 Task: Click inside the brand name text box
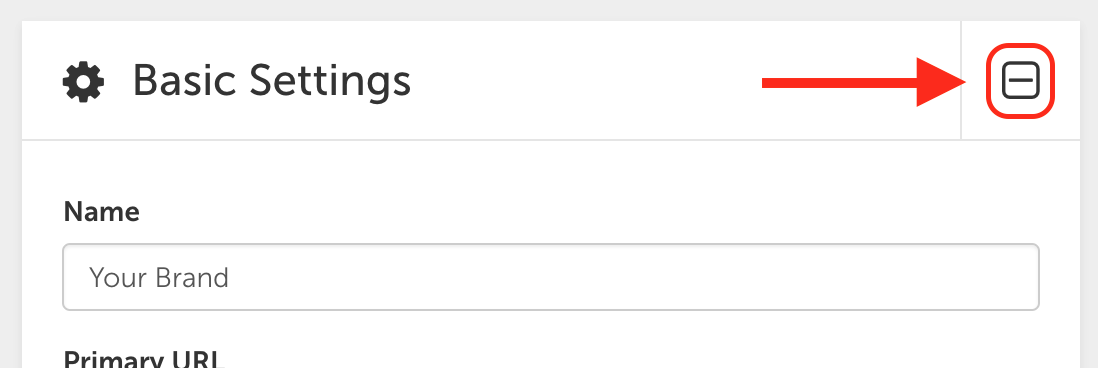550,277
